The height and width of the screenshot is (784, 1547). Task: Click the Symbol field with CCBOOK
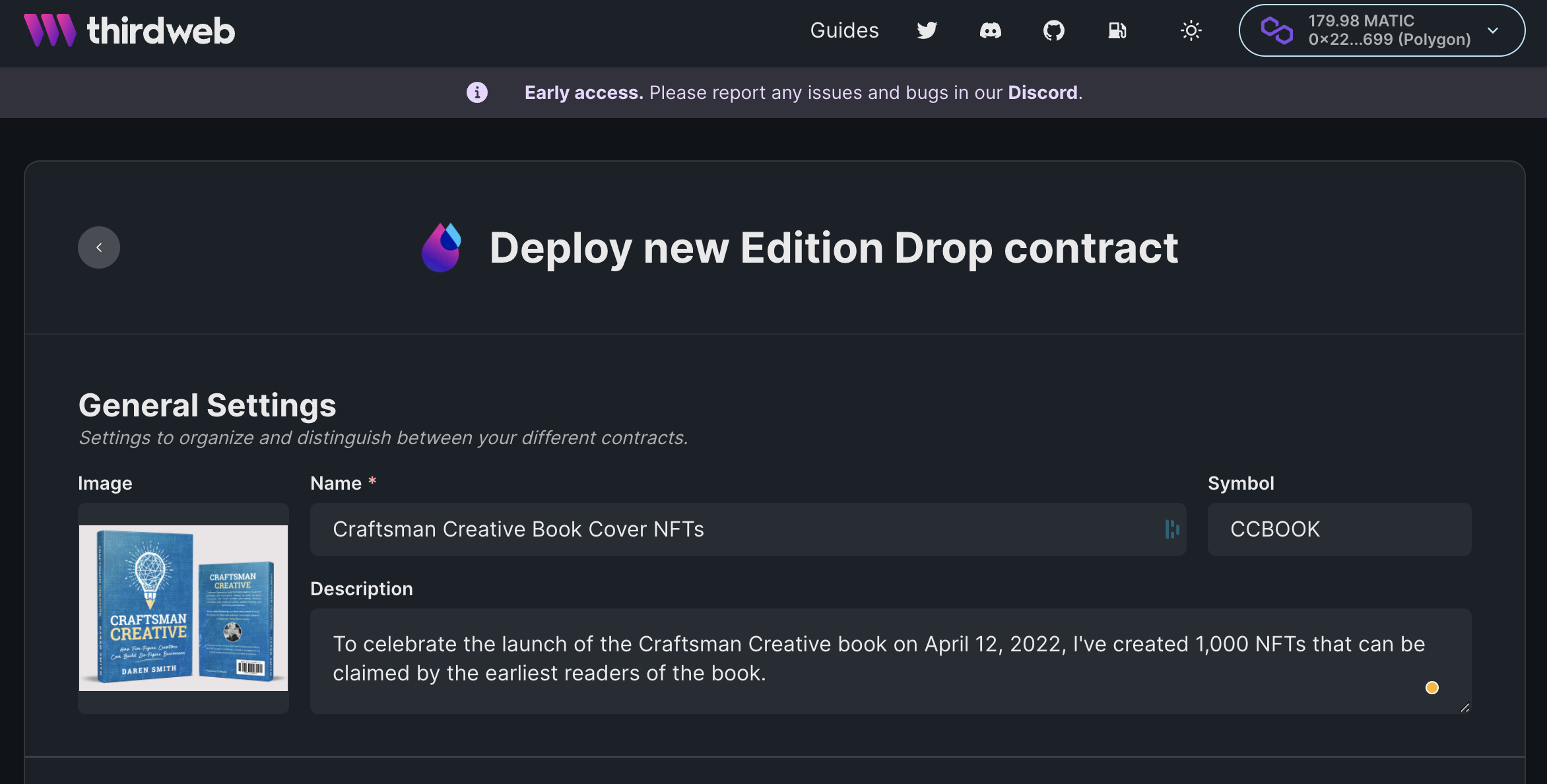coord(1340,529)
